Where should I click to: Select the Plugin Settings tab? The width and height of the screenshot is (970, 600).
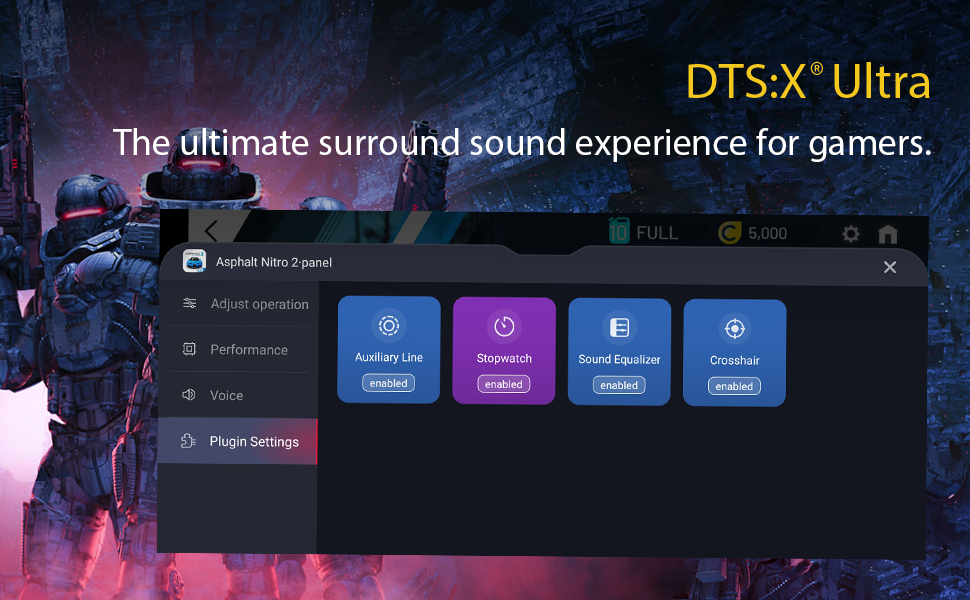(x=238, y=441)
